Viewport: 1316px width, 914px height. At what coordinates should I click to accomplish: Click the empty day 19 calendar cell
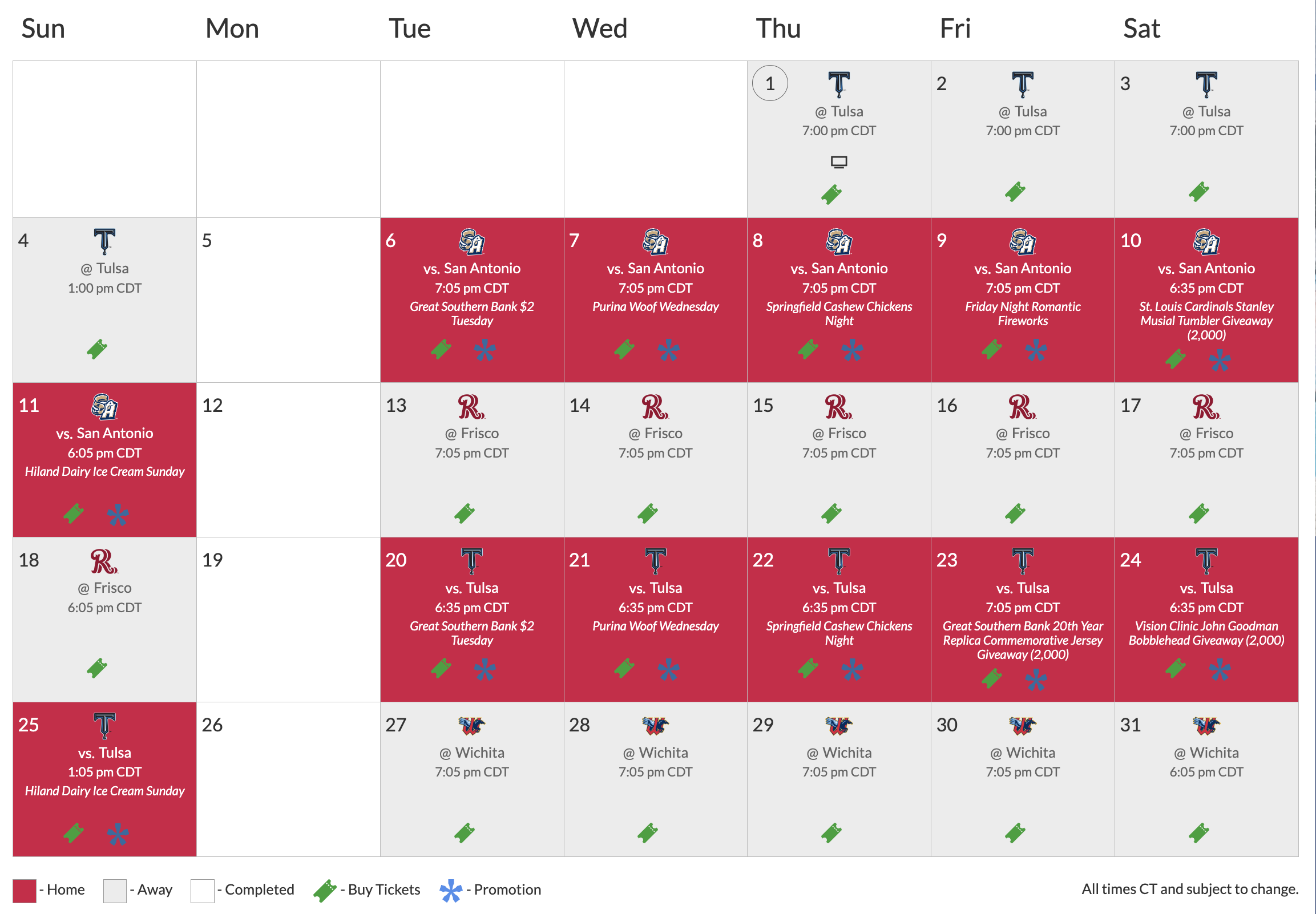(288, 620)
